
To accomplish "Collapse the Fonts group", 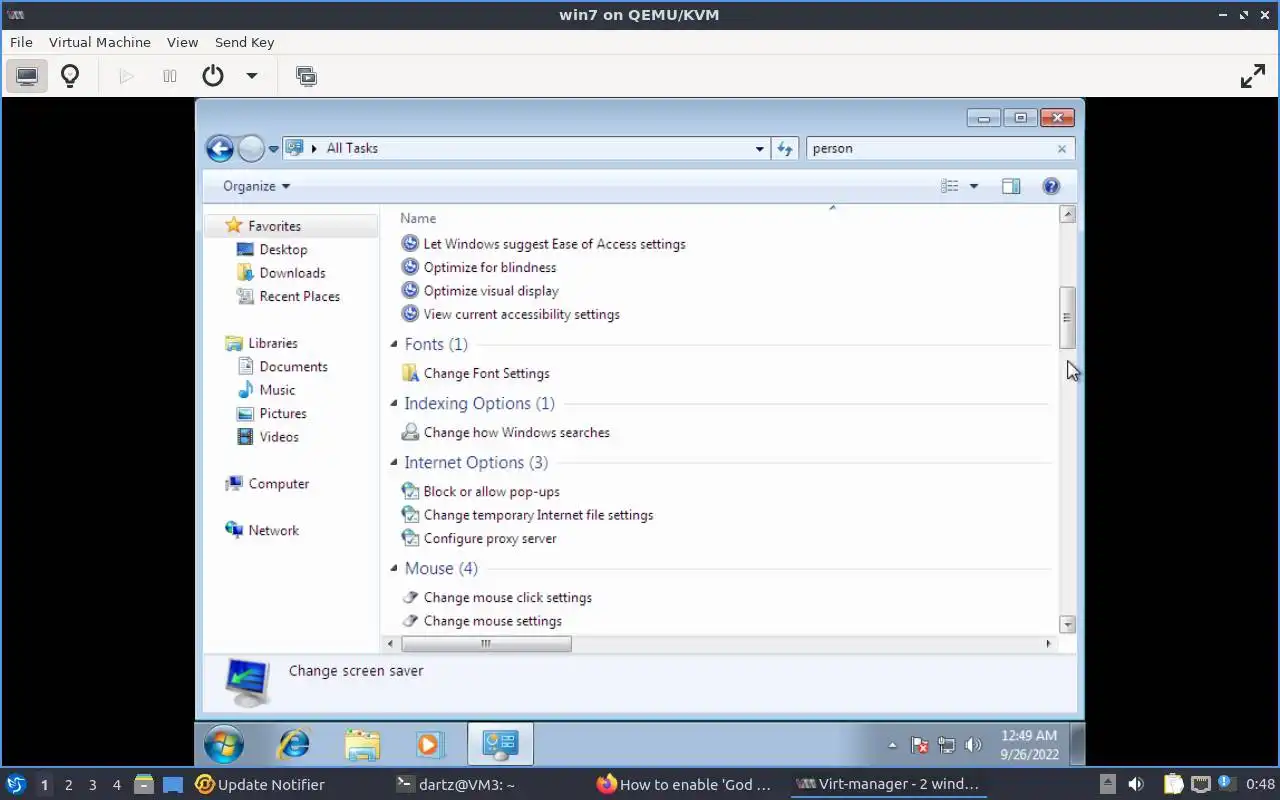I will click(x=394, y=344).
